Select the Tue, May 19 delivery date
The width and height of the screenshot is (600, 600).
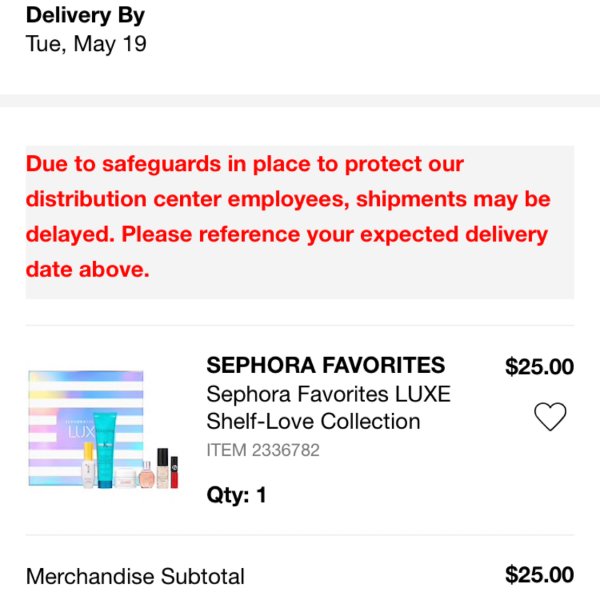click(x=86, y=44)
